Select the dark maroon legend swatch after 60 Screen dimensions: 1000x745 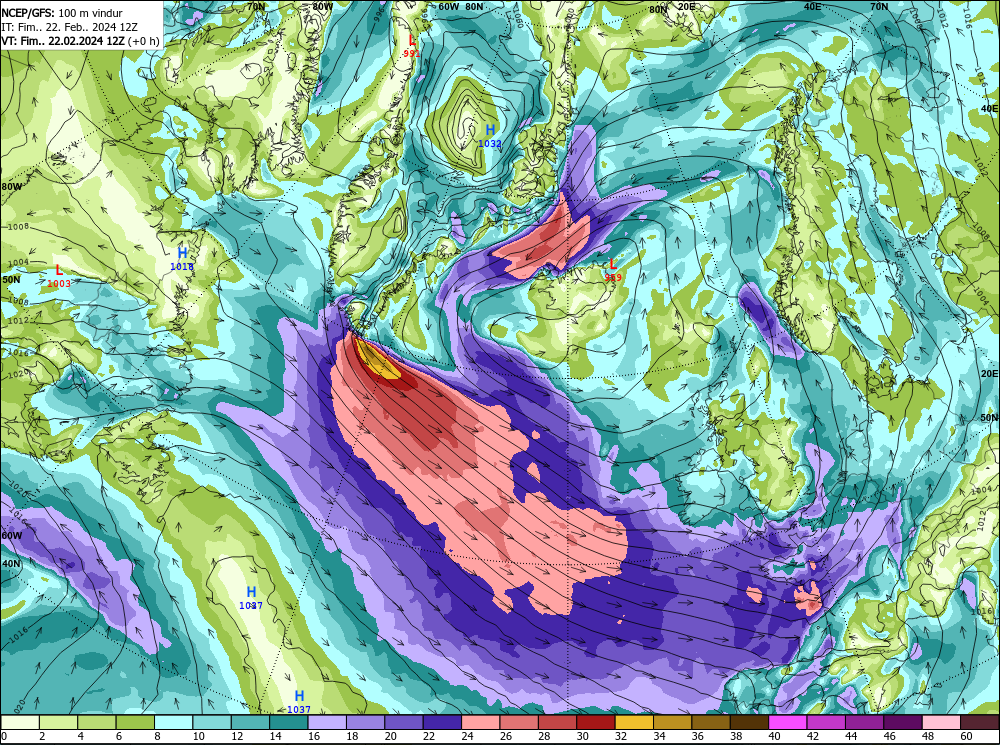click(x=980, y=722)
